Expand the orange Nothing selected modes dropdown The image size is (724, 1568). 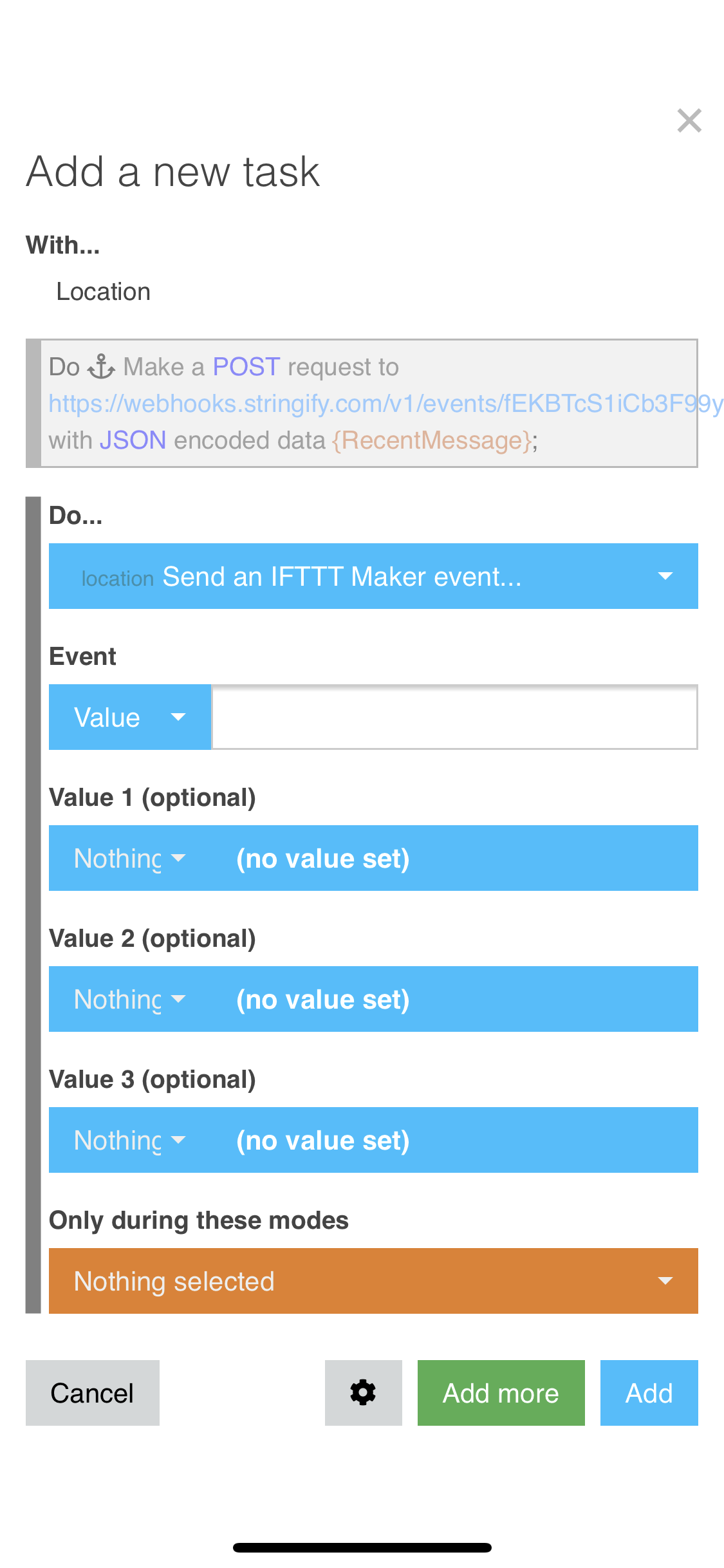[x=373, y=1281]
